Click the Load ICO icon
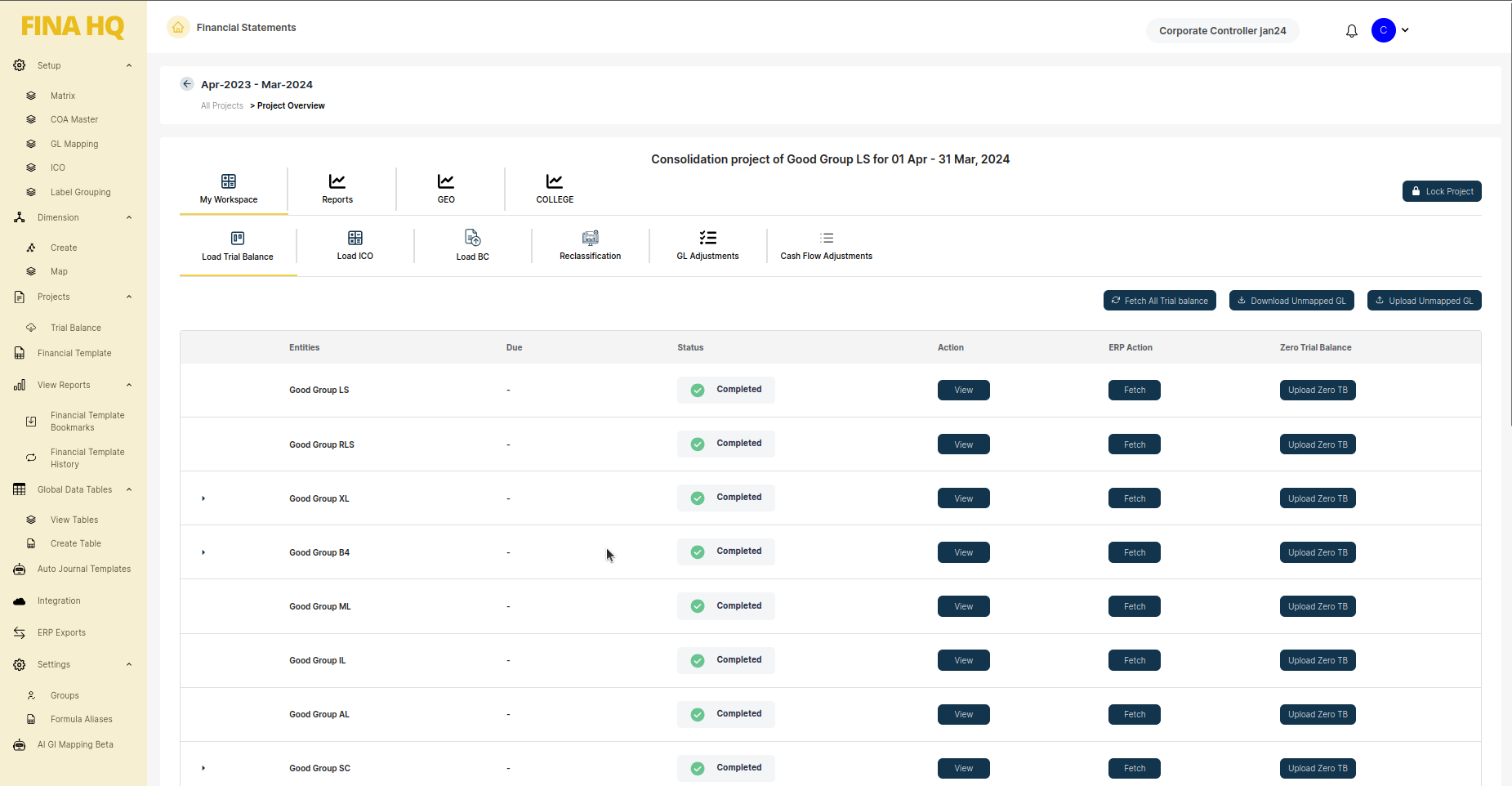Viewport: 1512px width, 786px height. click(x=355, y=239)
